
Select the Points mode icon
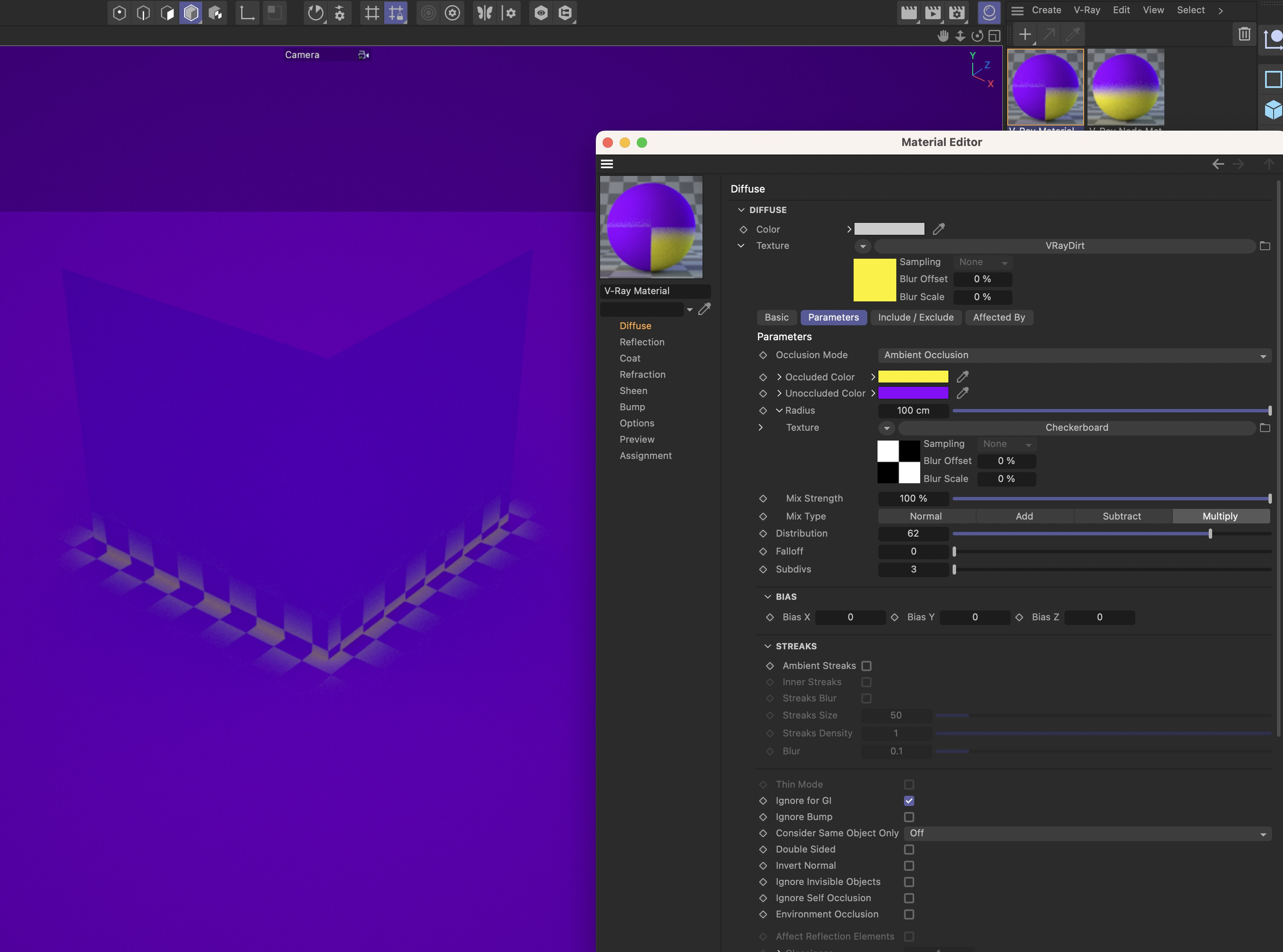point(119,13)
